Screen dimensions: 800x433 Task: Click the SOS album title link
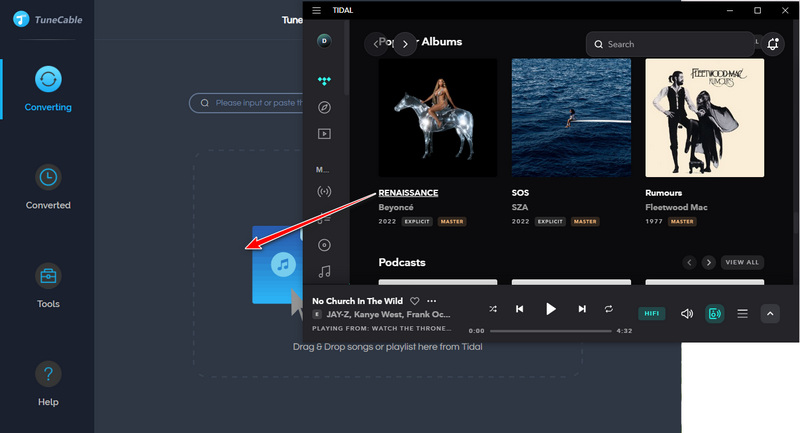[520, 193]
